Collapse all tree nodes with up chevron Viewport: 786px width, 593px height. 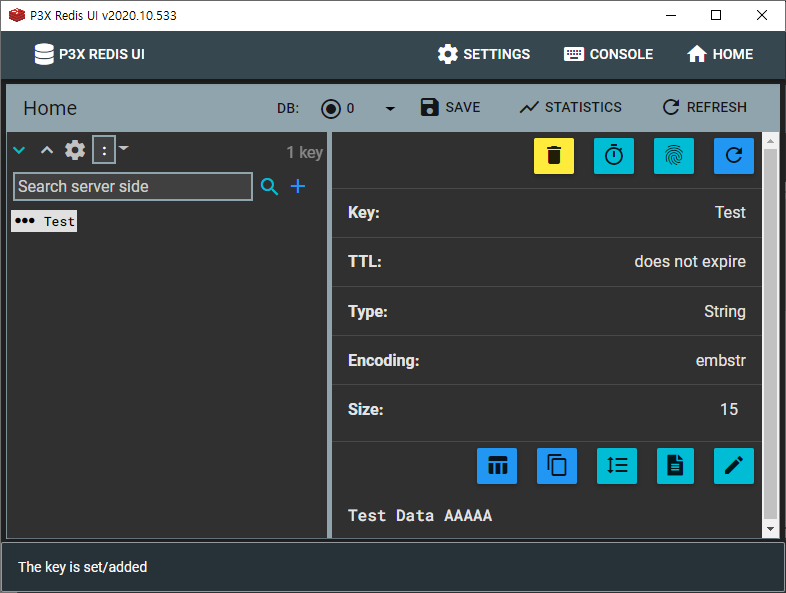tap(47, 150)
